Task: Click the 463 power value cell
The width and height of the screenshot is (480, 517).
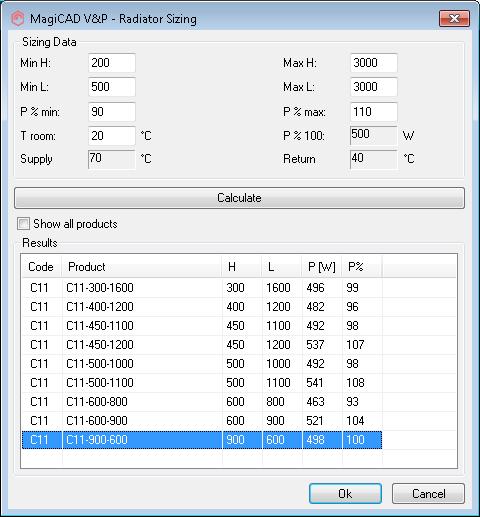Action: coord(322,402)
